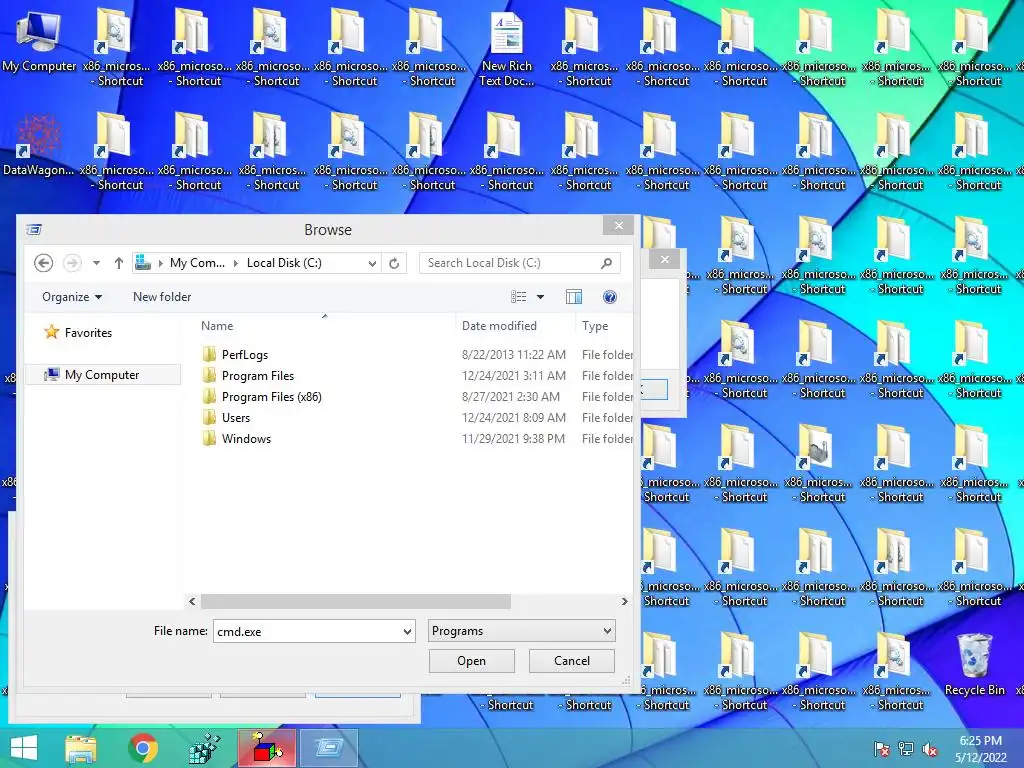Click left arrow of horizontal scrollbar
Viewport: 1024px width, 768px height.
(x=192, y=601)
